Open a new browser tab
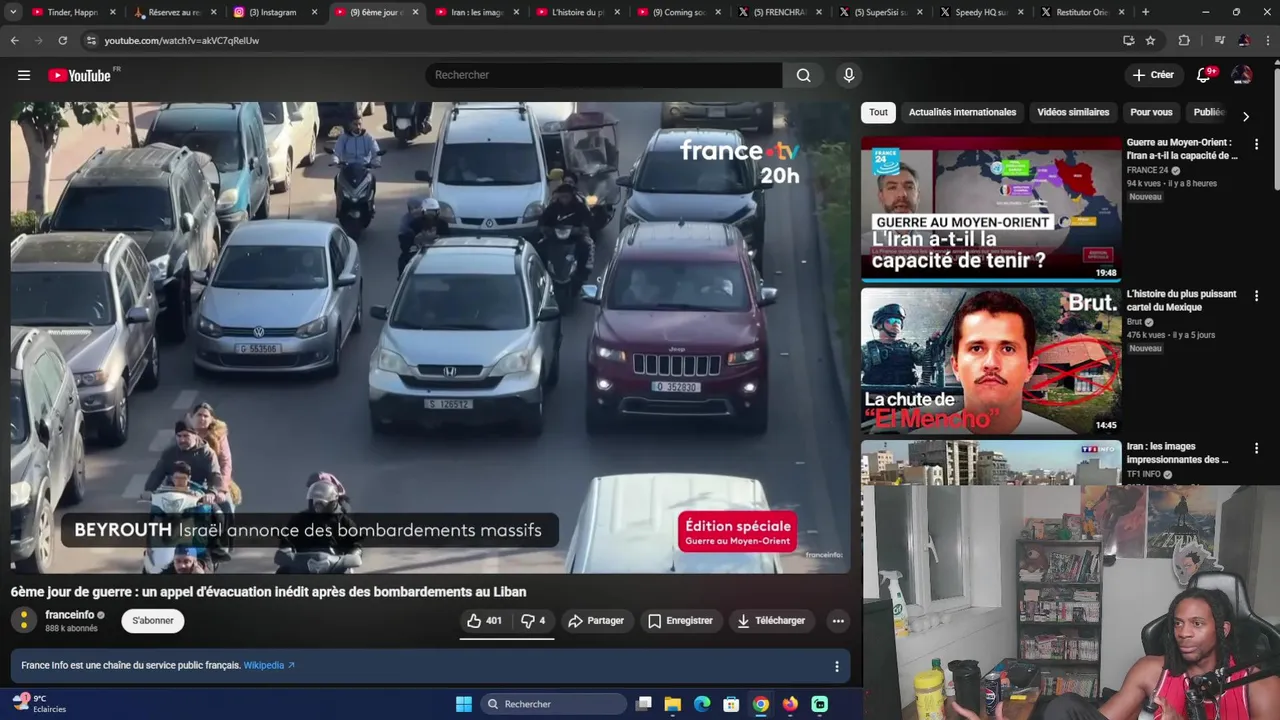Screen dimensions: 1280x720 coord(1145,12)
